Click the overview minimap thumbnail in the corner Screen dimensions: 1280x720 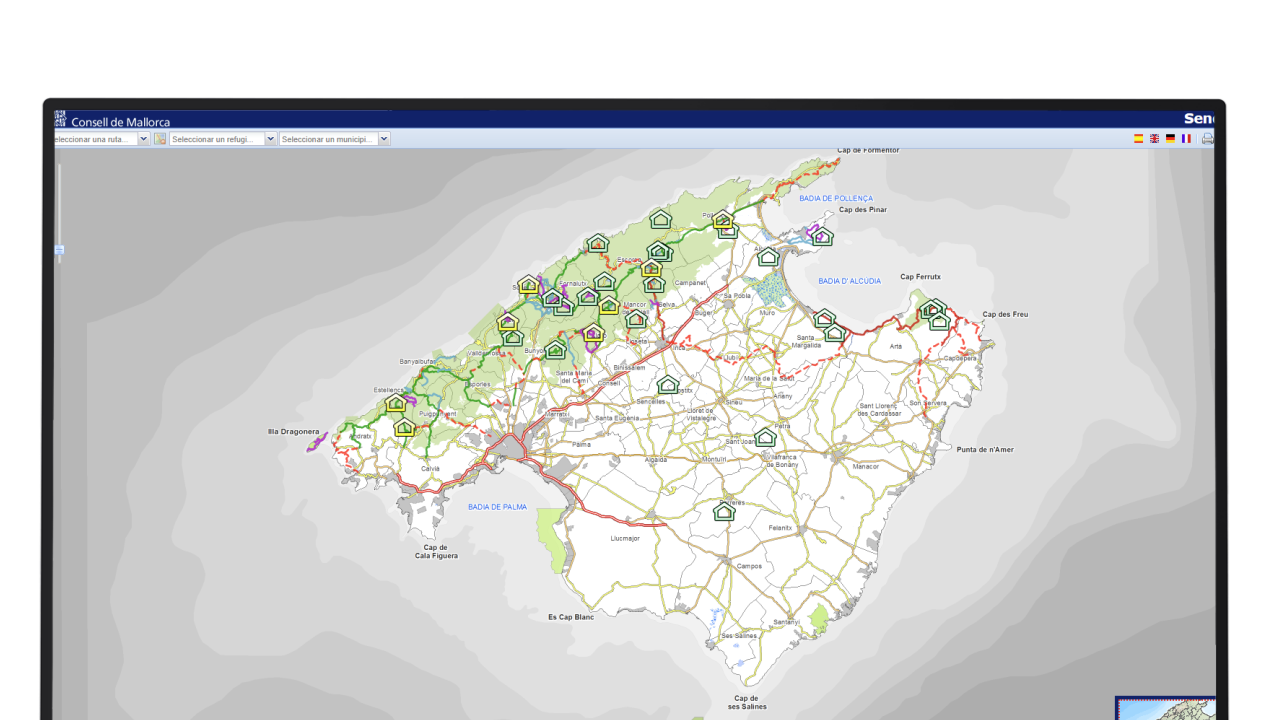[x=1165, y=708]
